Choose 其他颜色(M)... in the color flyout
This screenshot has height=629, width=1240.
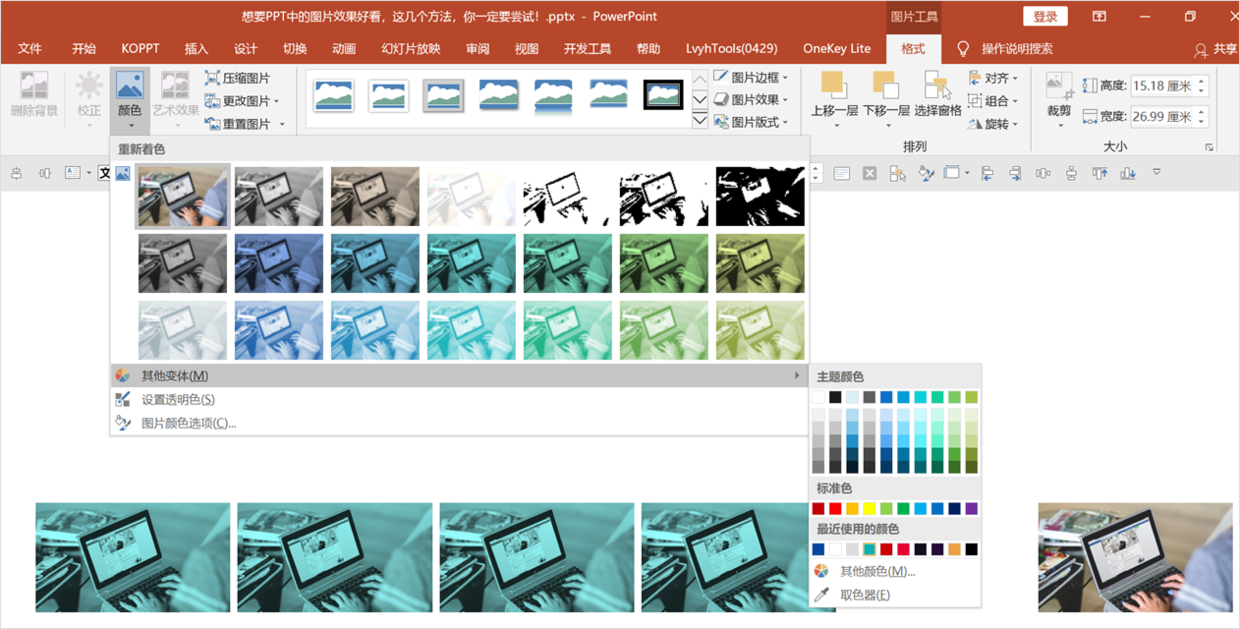pos(878,571)
